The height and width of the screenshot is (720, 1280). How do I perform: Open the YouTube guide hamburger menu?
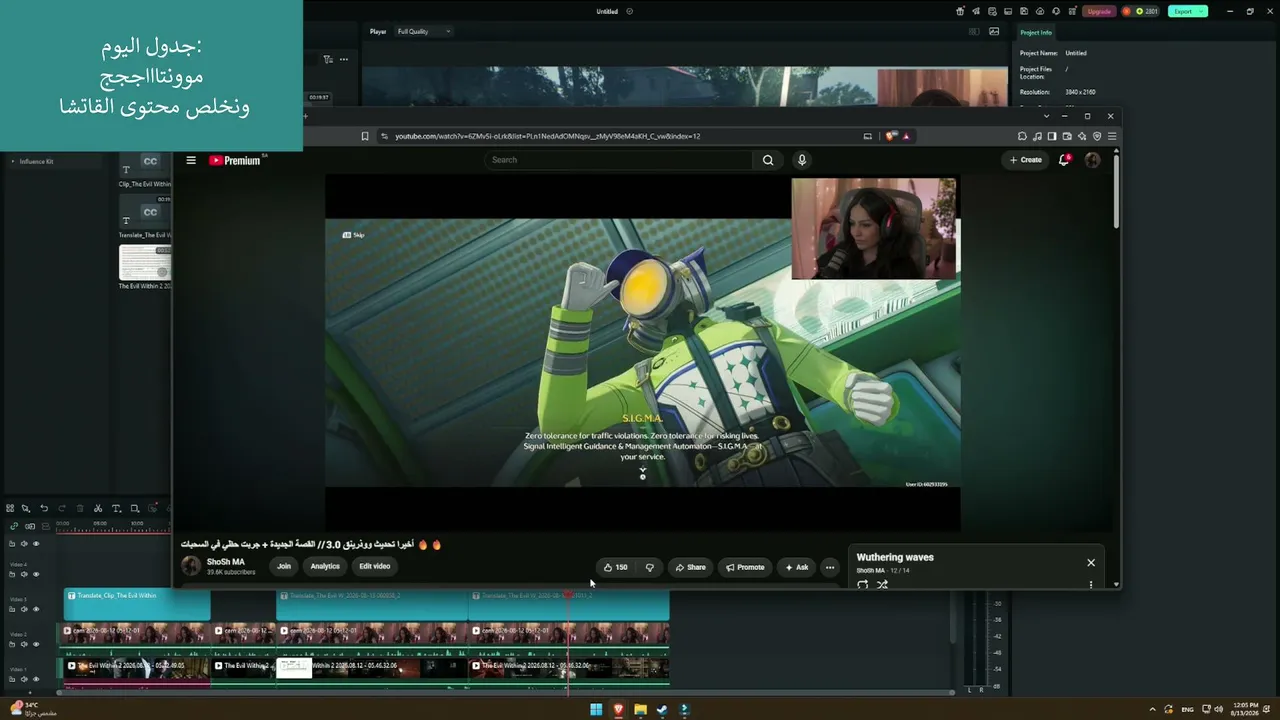pyautogui.click(x=191, y=160)
